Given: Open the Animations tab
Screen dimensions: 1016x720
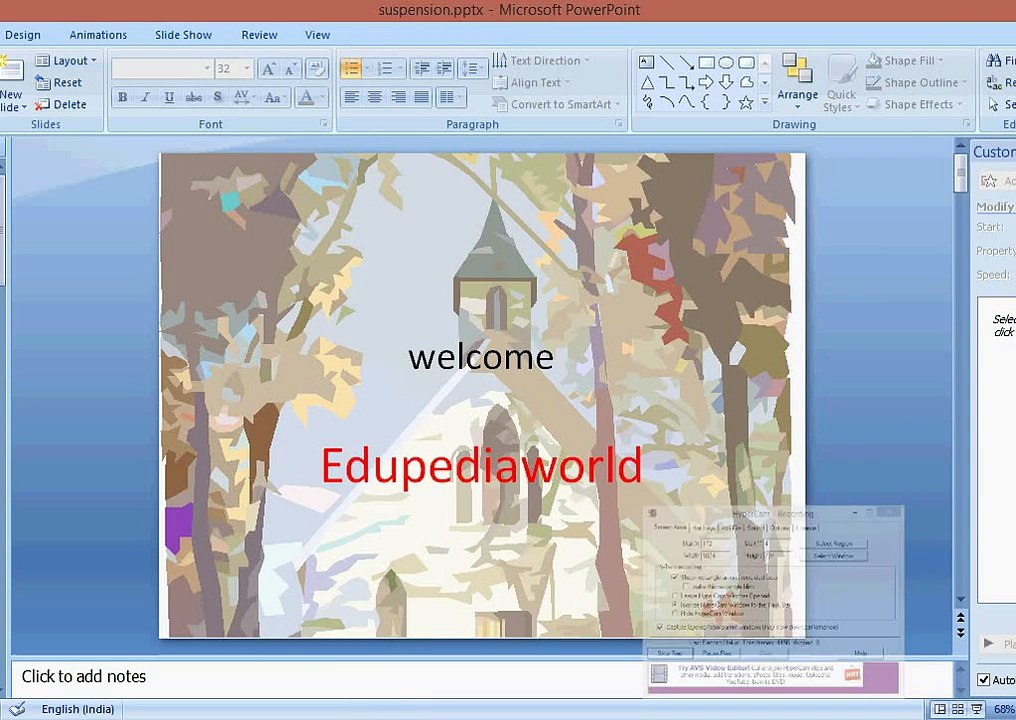Looking at the screenshot, I should (98, 35).
